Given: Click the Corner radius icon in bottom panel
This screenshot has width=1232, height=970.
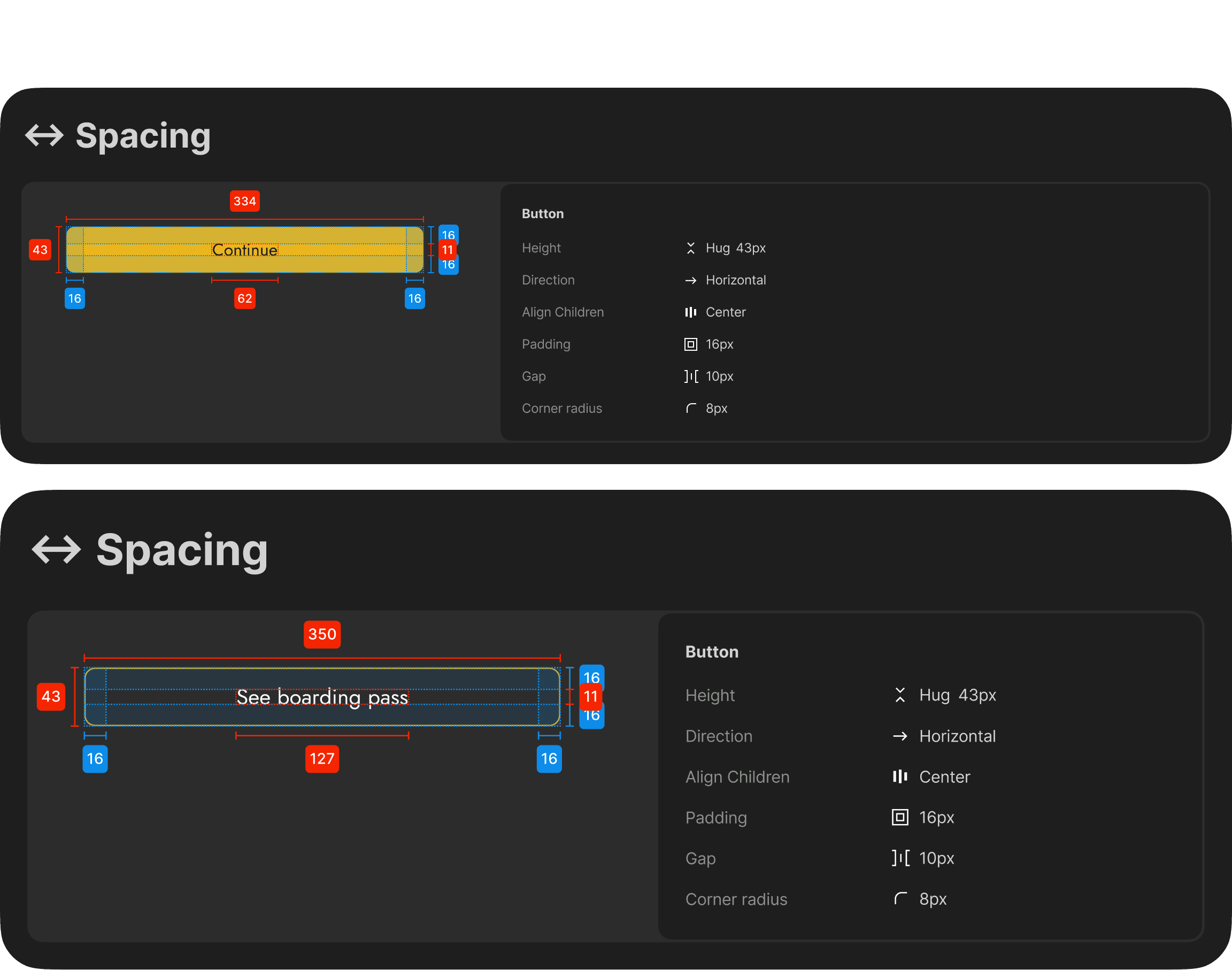Looking at the screenshot, I should click(900, 899).
